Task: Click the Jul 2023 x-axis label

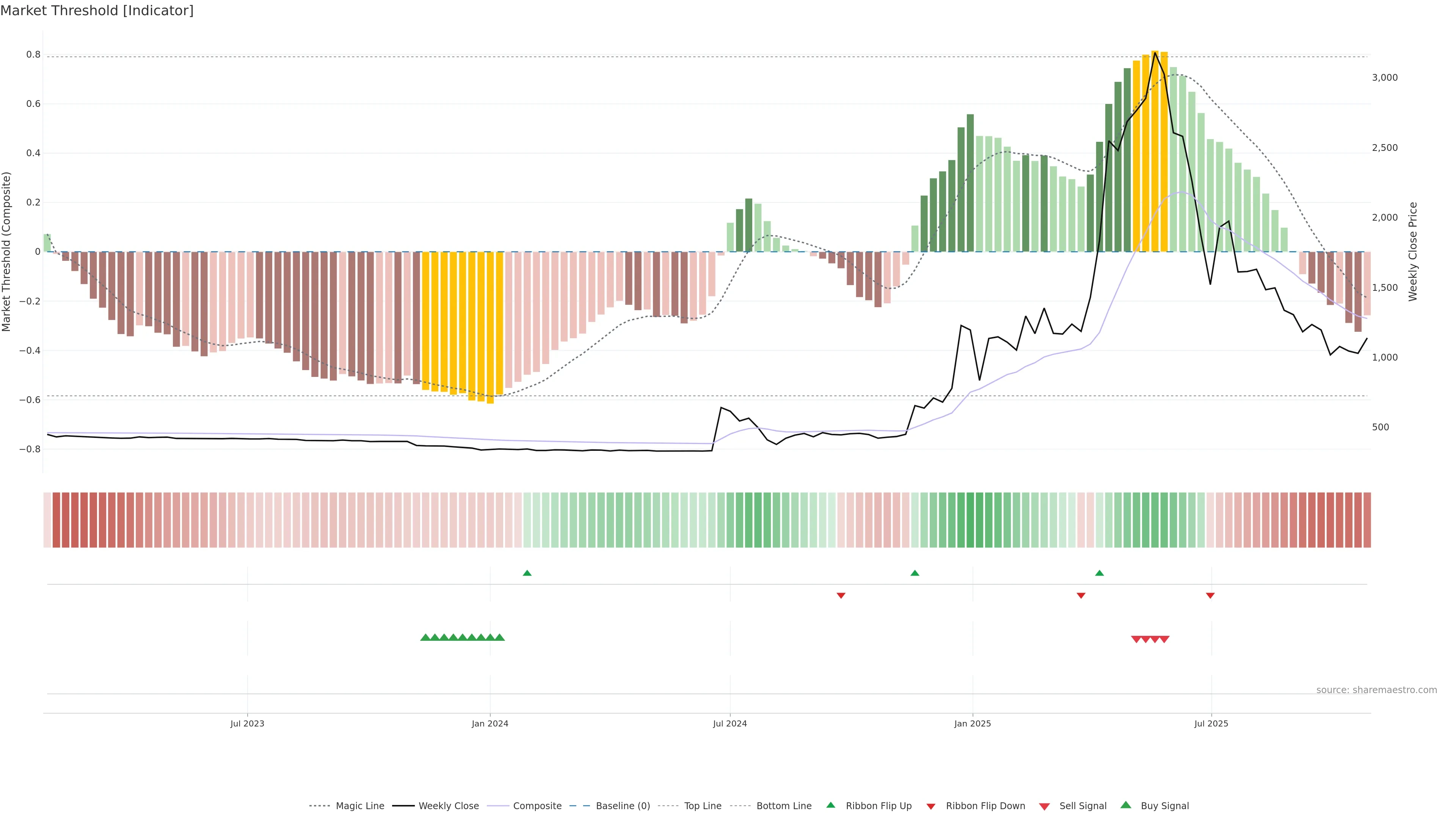Action: click(x=247, y=723)
